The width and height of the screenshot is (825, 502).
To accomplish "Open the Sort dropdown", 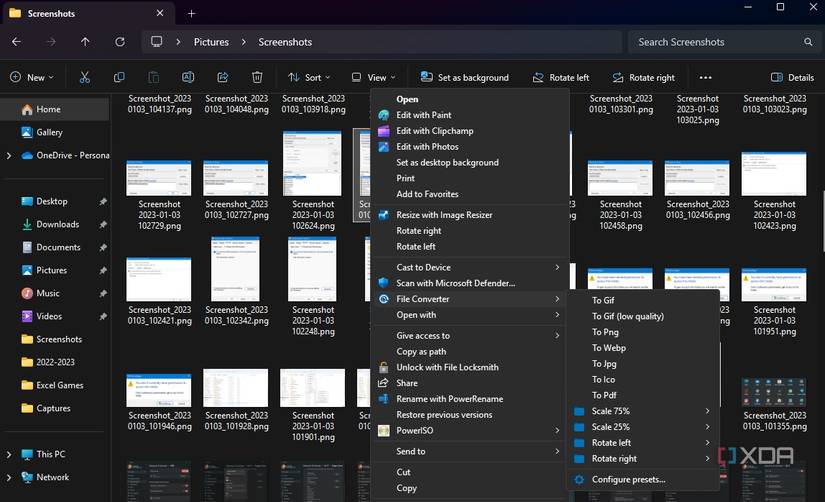I will (x=309, y=77).
